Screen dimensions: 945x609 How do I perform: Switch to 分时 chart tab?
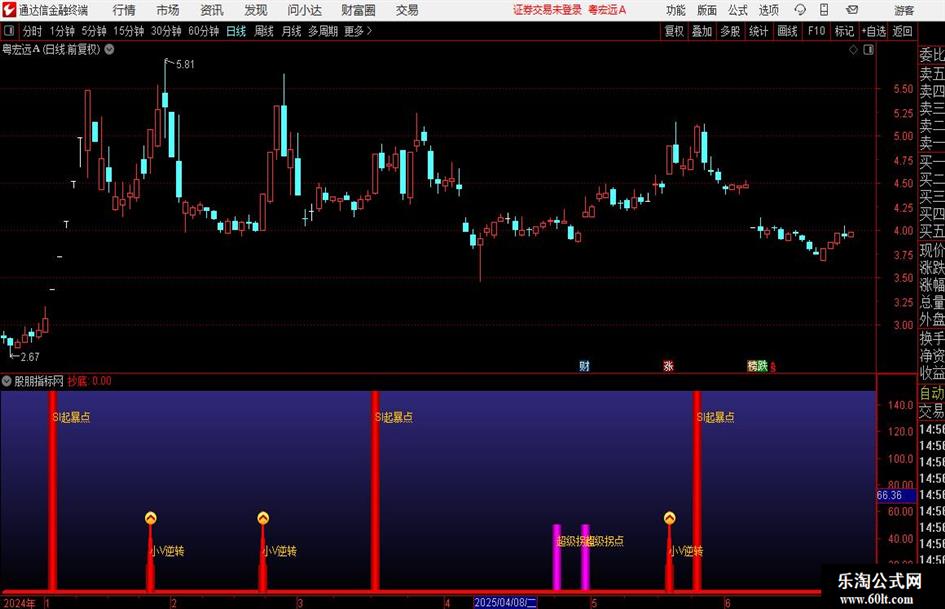(x=32, y=31)
